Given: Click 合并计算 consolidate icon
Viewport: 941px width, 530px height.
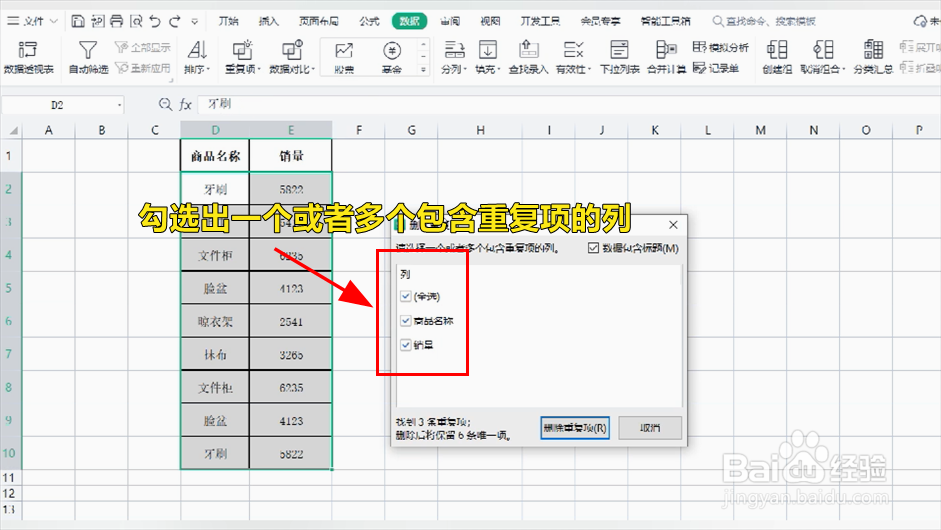Looking at the screenshot, I should coord(666,58).
